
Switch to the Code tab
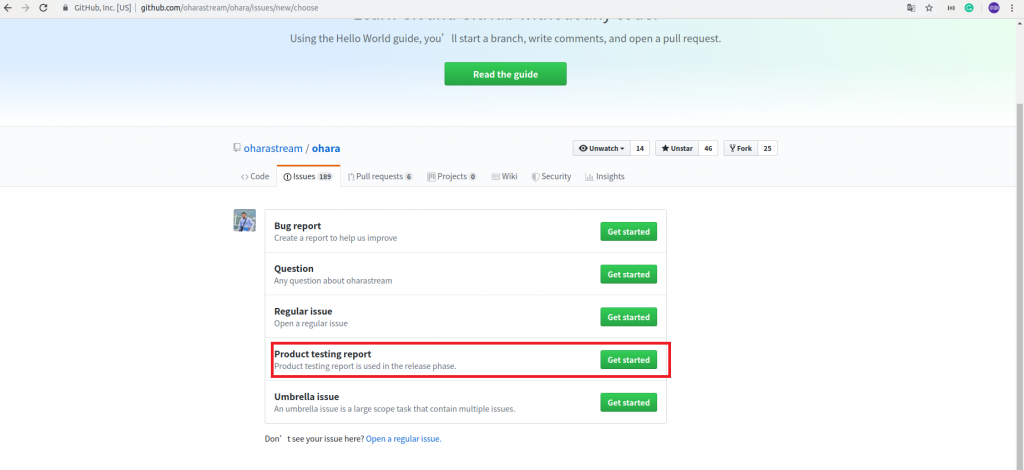(255, 176)
